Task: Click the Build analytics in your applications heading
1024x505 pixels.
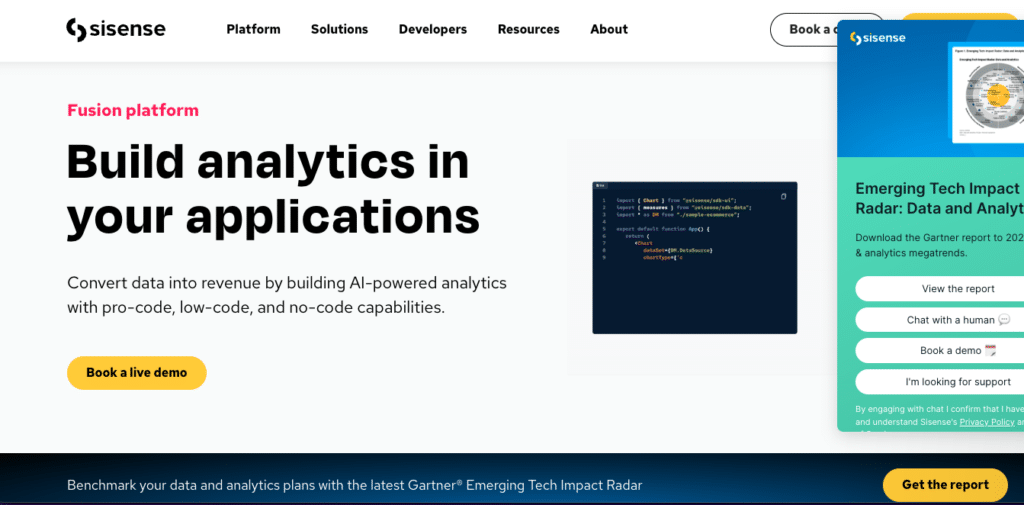Action: tap(274, 188)
